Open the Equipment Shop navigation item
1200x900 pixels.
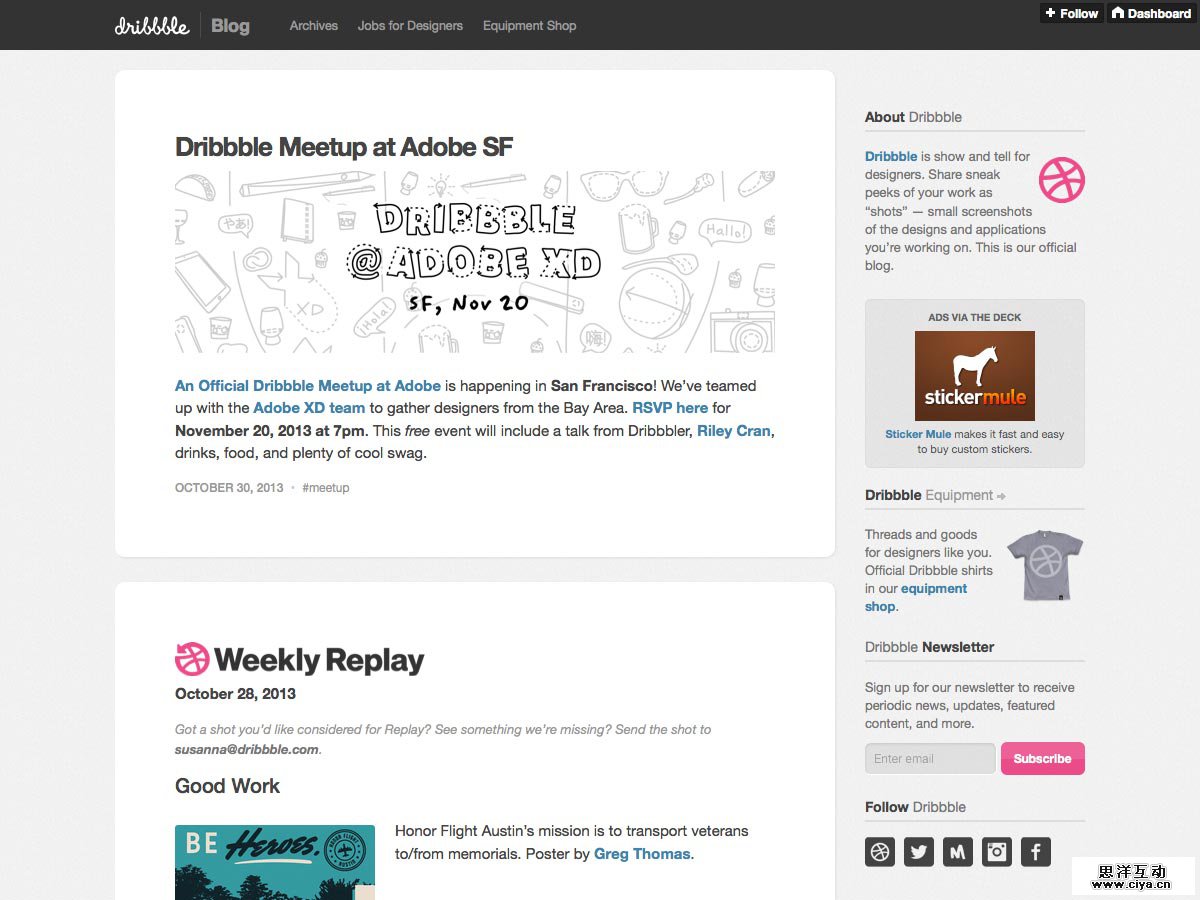529,26
